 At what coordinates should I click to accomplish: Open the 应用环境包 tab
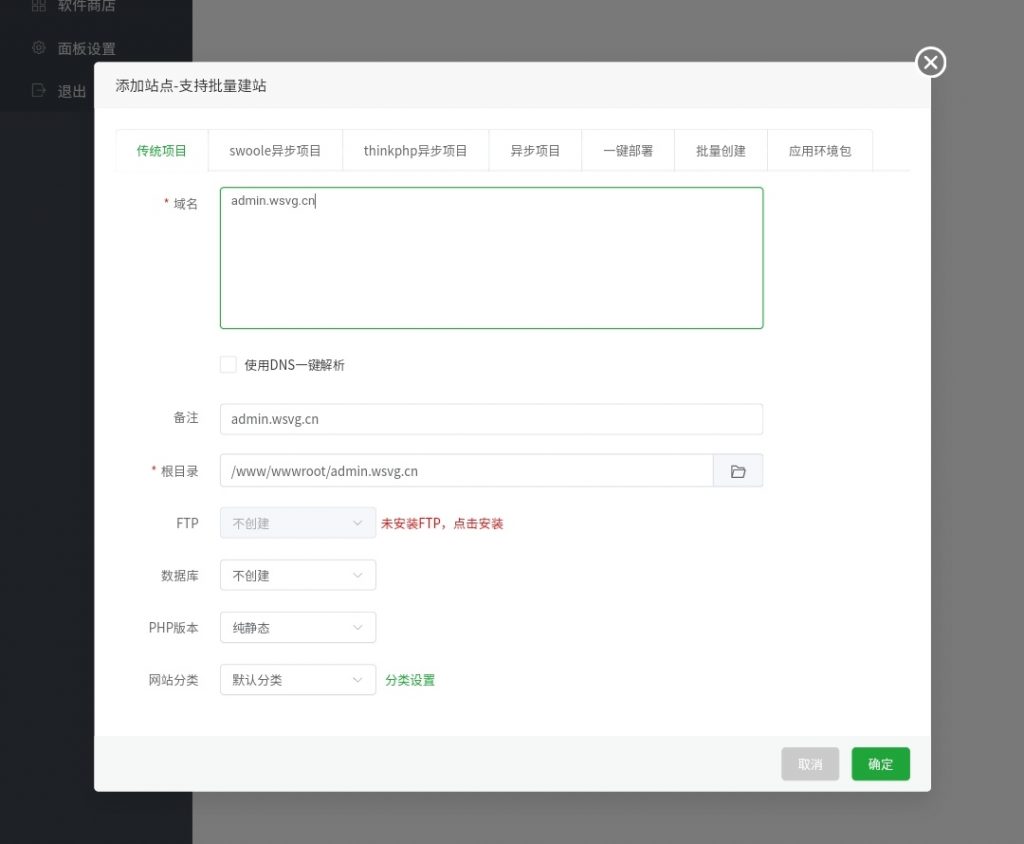[x=820, y=151]
